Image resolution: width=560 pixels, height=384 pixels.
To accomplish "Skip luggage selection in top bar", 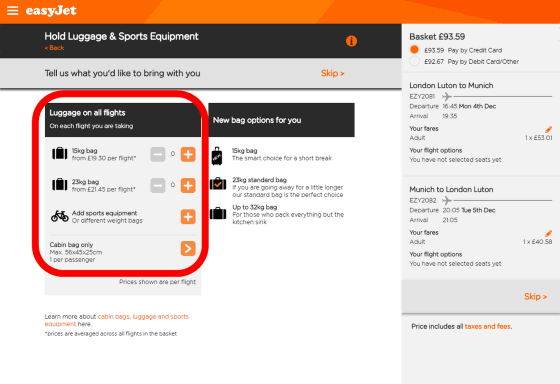I will pyautogui.click(x=332, y=73).
